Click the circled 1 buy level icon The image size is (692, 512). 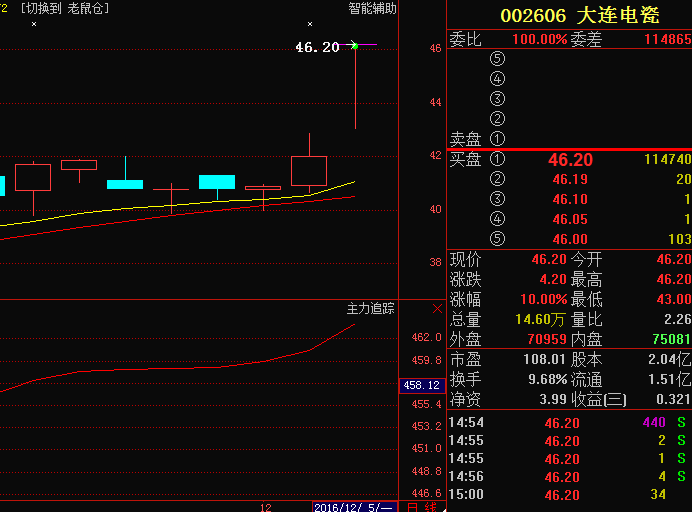[x=497, y=158]
